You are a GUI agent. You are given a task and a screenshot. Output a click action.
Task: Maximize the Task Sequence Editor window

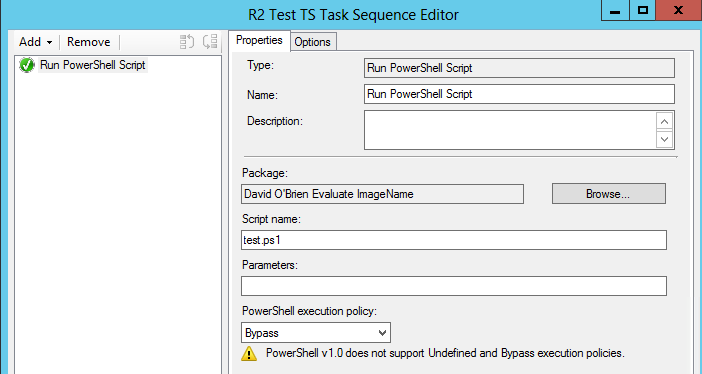pos(643,10)
